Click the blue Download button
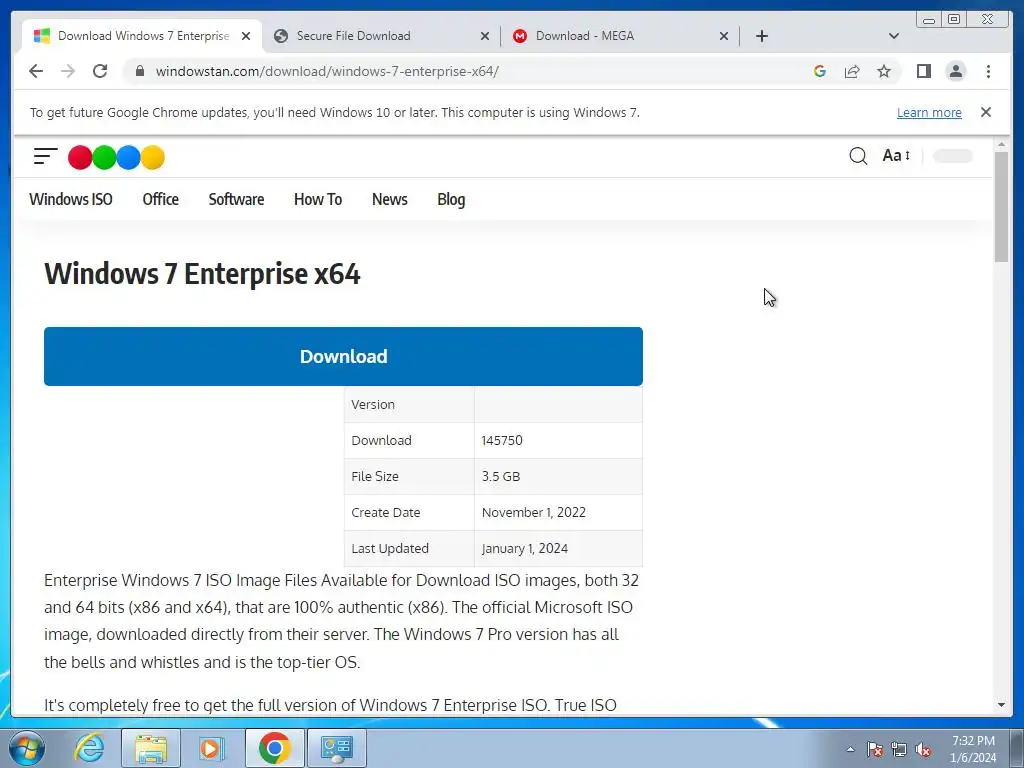1024x768 pixels. tap(343, 356)
